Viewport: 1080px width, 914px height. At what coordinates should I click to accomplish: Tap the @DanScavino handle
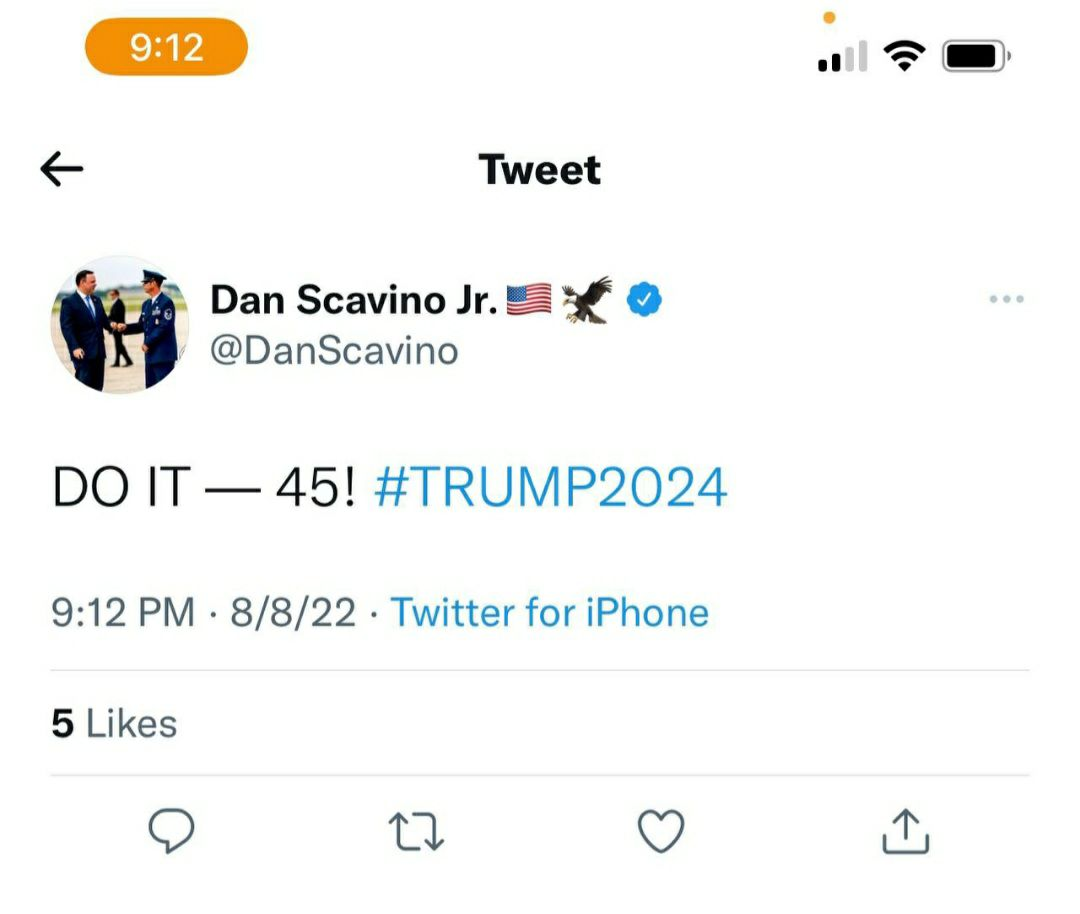coord(334,350)
